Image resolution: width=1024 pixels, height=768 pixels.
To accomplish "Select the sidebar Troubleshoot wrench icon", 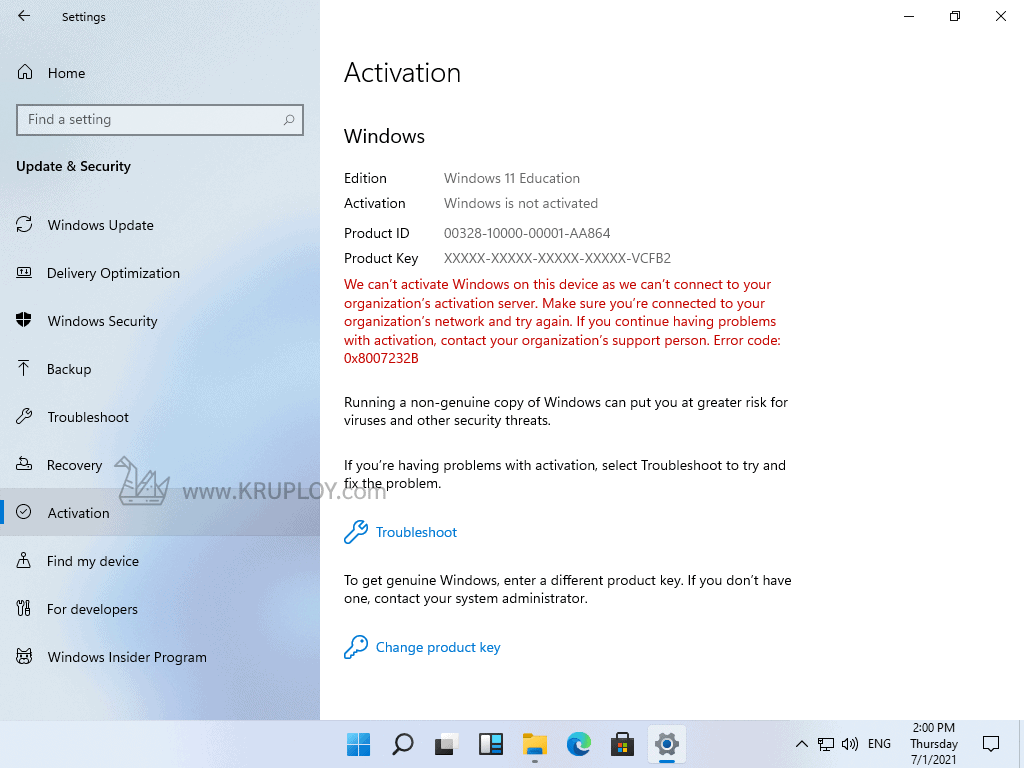I will click(24, 417).
